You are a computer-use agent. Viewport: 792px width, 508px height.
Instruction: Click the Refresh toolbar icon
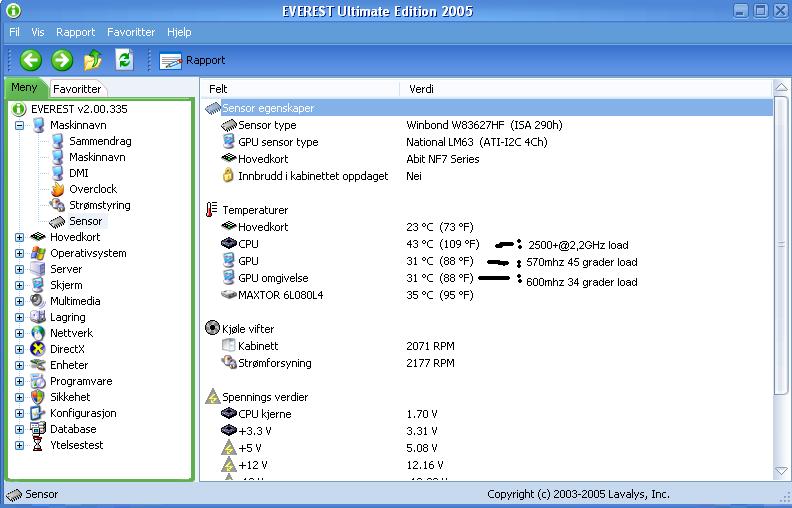pyautogui.click(x=124, y=60)
